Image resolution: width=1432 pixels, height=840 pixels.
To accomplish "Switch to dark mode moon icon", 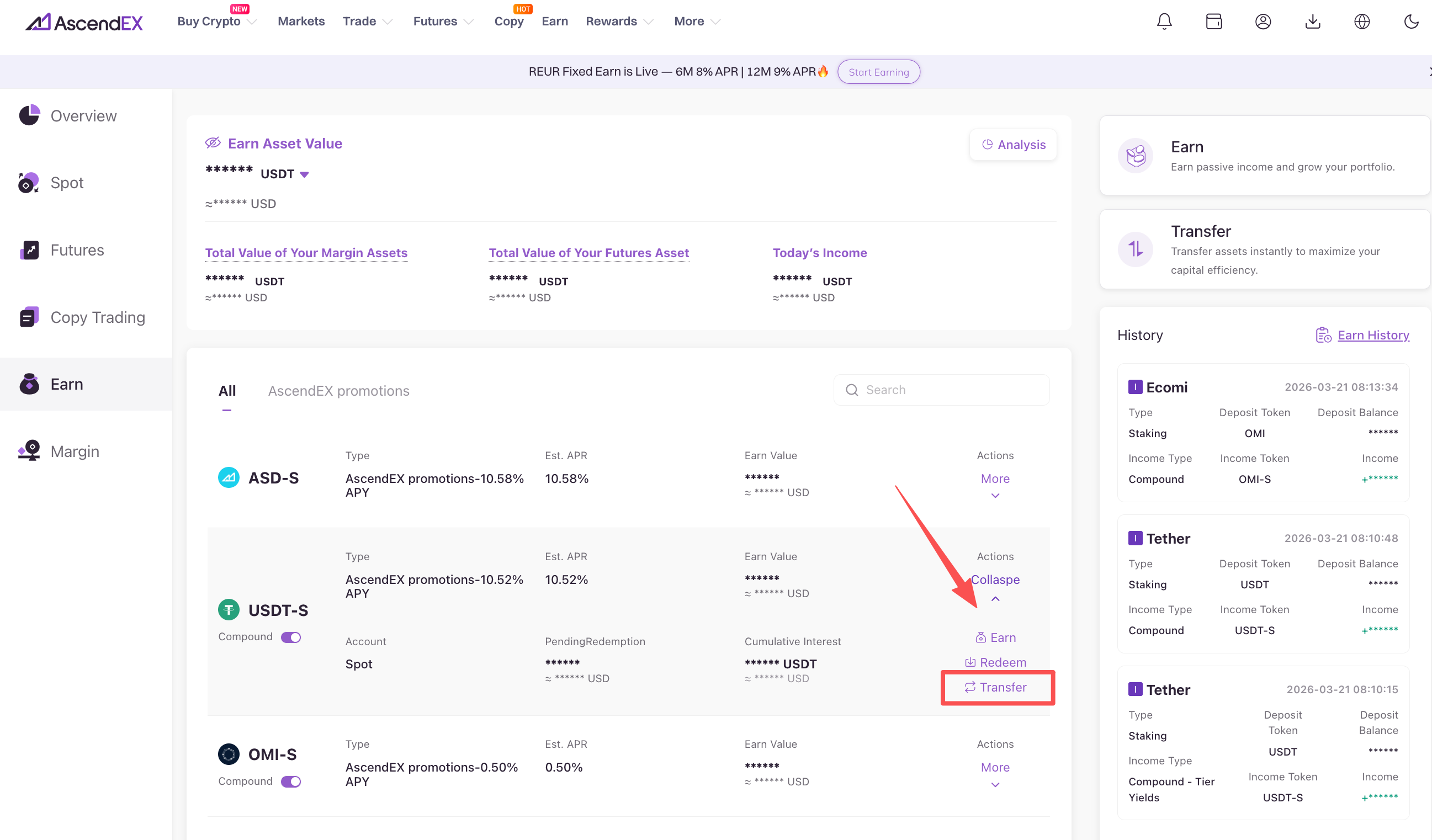I will (x=1411, y=22).
